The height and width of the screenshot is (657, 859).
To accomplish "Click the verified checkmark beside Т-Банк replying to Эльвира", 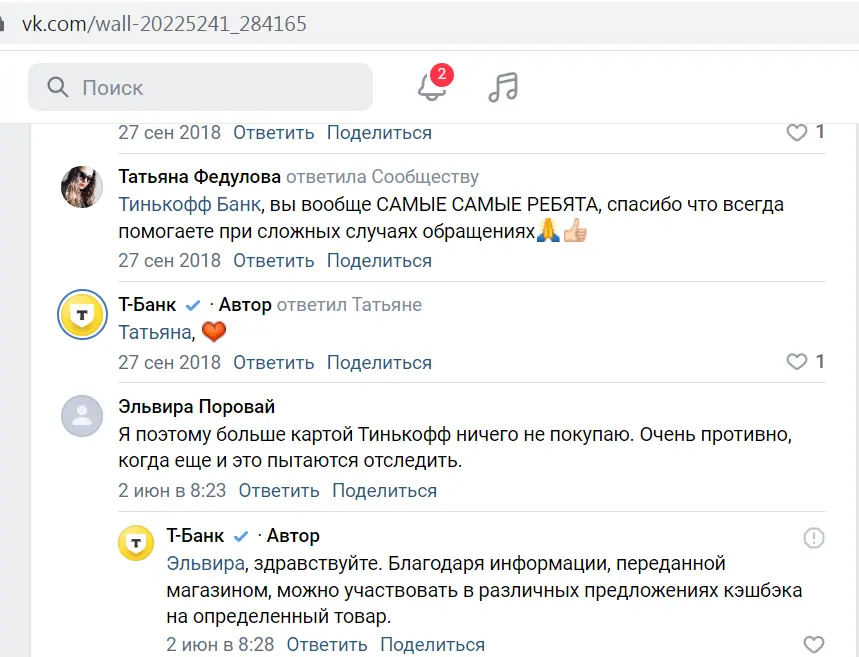I will coord(241,536).
